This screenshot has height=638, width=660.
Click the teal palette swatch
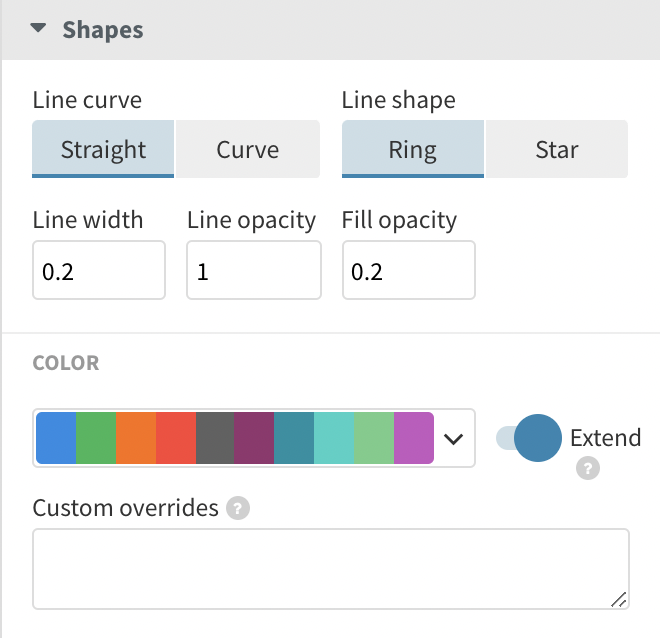point(294,438)
